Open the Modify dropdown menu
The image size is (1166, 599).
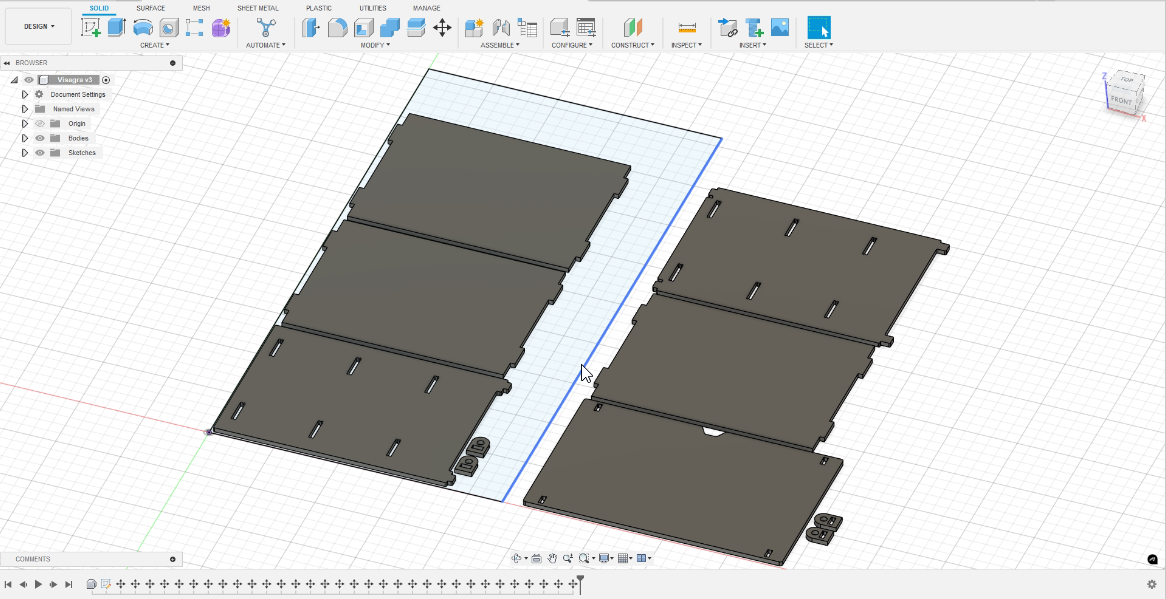[x=375, y=45]
